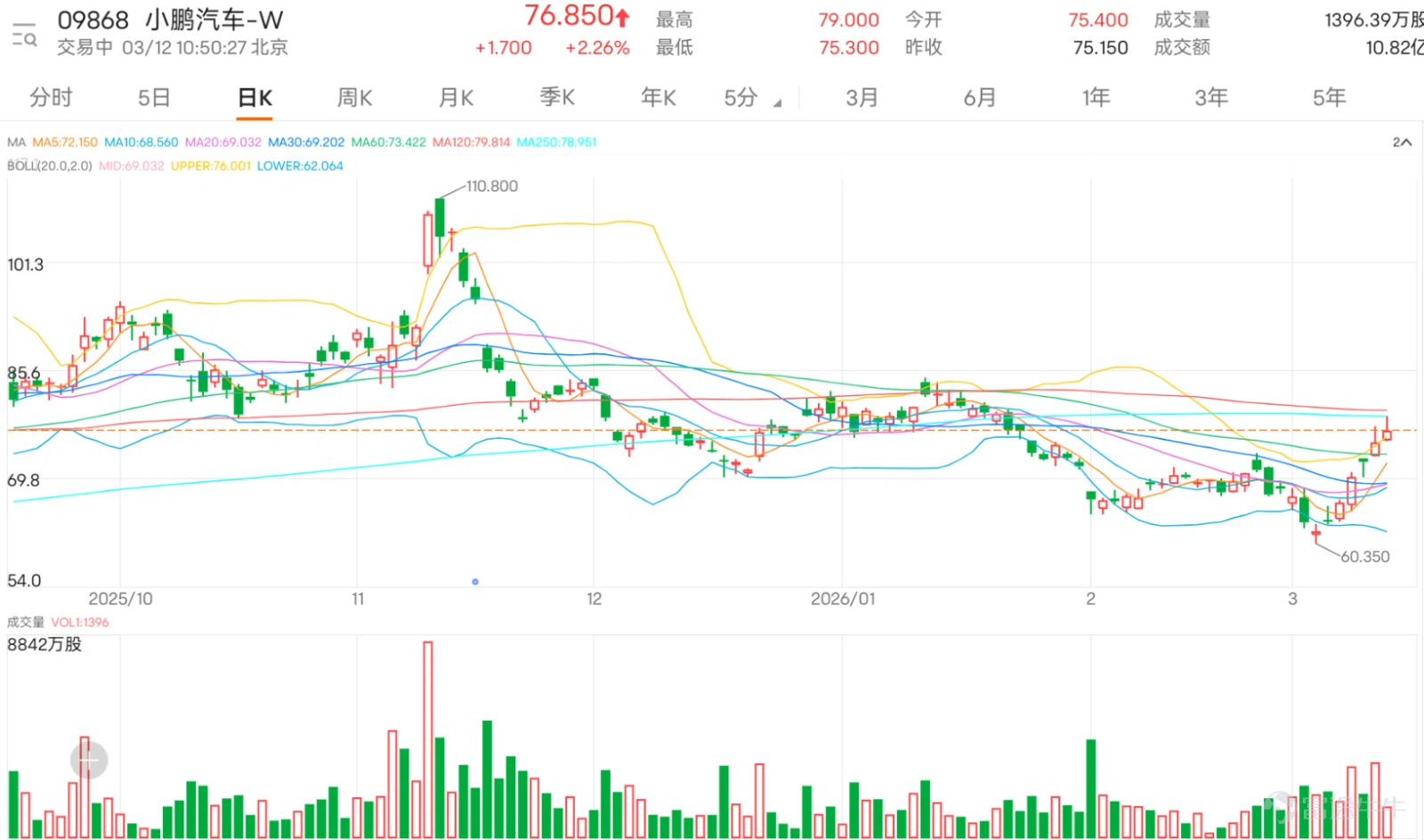Image resolution: width=1424 pixels, height=840 pixels.
Task: Click the 今开 value 75.400
Action: point(1098,20)
